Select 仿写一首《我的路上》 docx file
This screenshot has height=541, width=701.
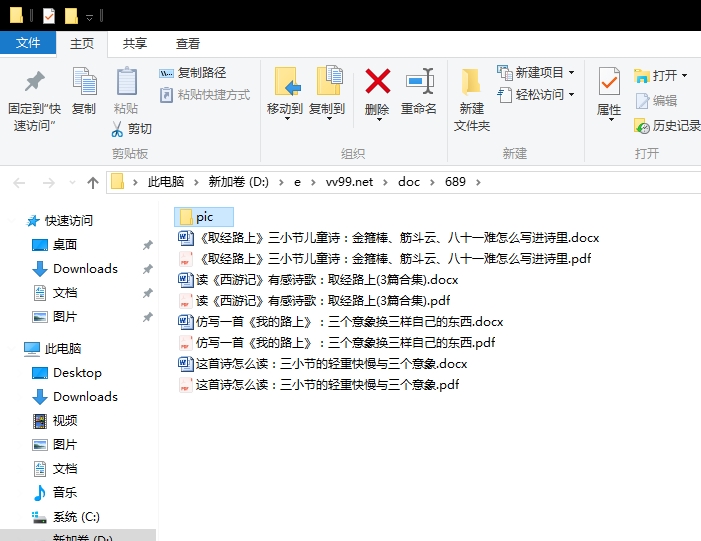[341, 322]
